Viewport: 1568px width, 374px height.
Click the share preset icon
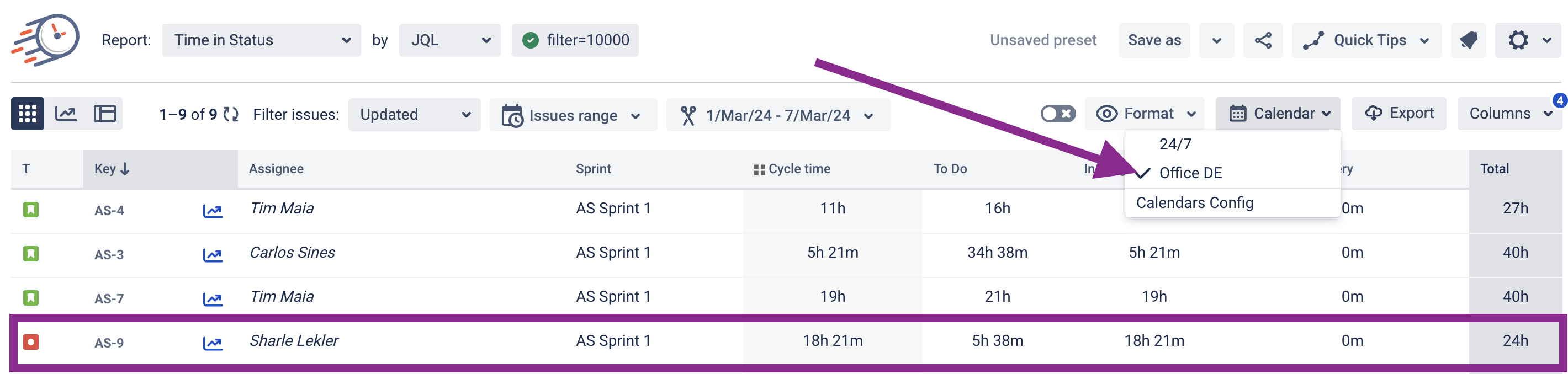[1263, 40]
